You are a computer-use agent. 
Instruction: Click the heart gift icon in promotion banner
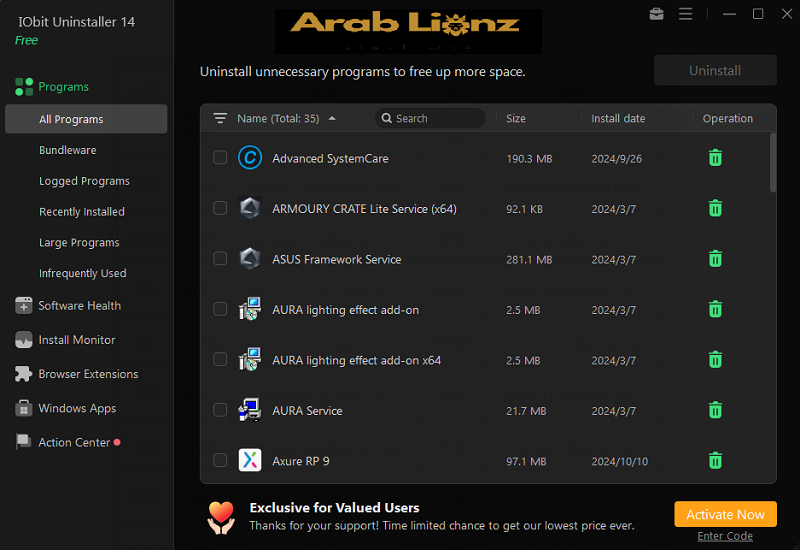tap(221, 518)
